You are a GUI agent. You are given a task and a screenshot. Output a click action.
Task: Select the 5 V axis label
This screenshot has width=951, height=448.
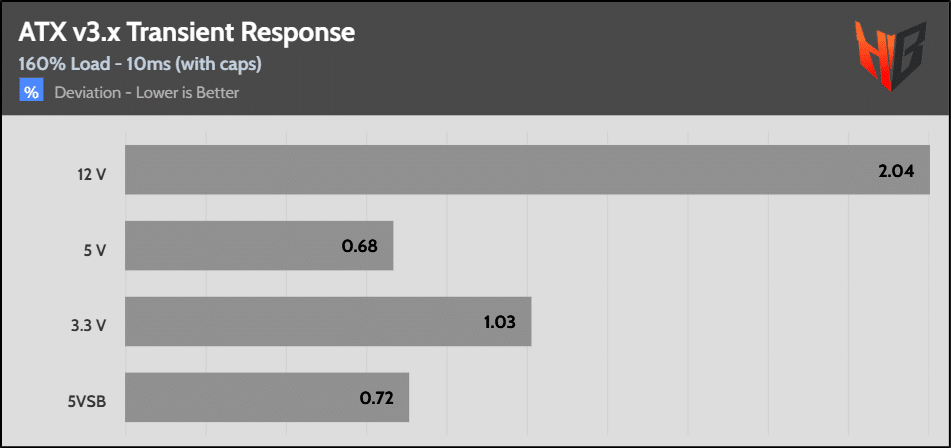[94, 249]
